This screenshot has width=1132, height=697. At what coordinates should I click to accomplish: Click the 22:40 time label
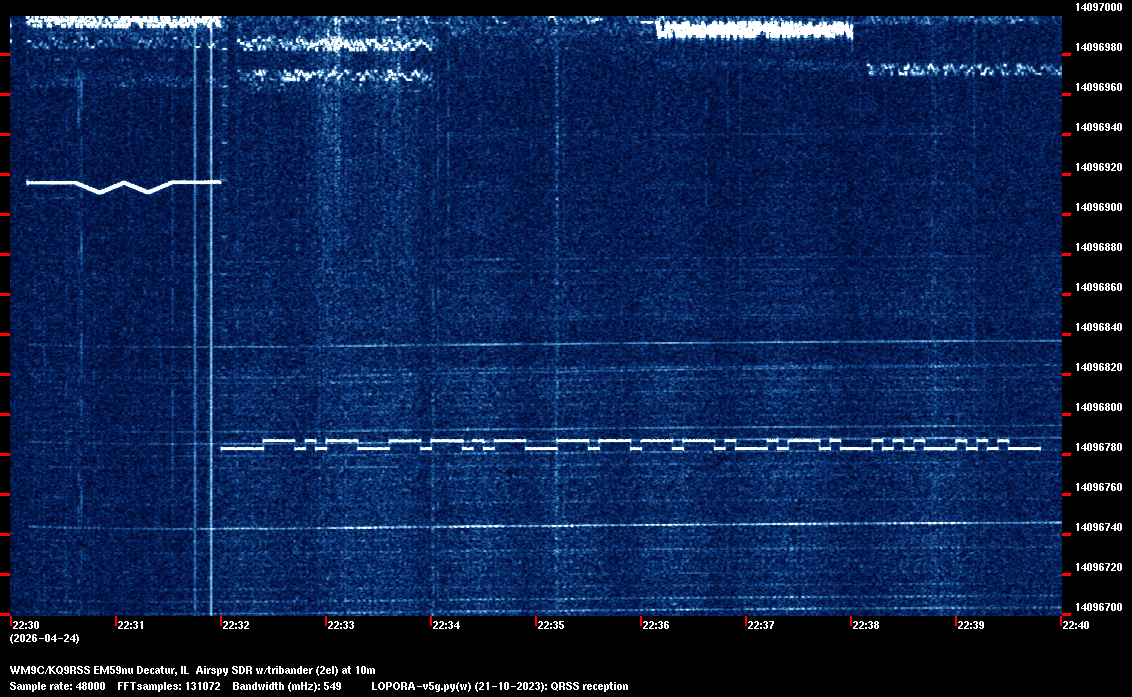pos(1076,626)
